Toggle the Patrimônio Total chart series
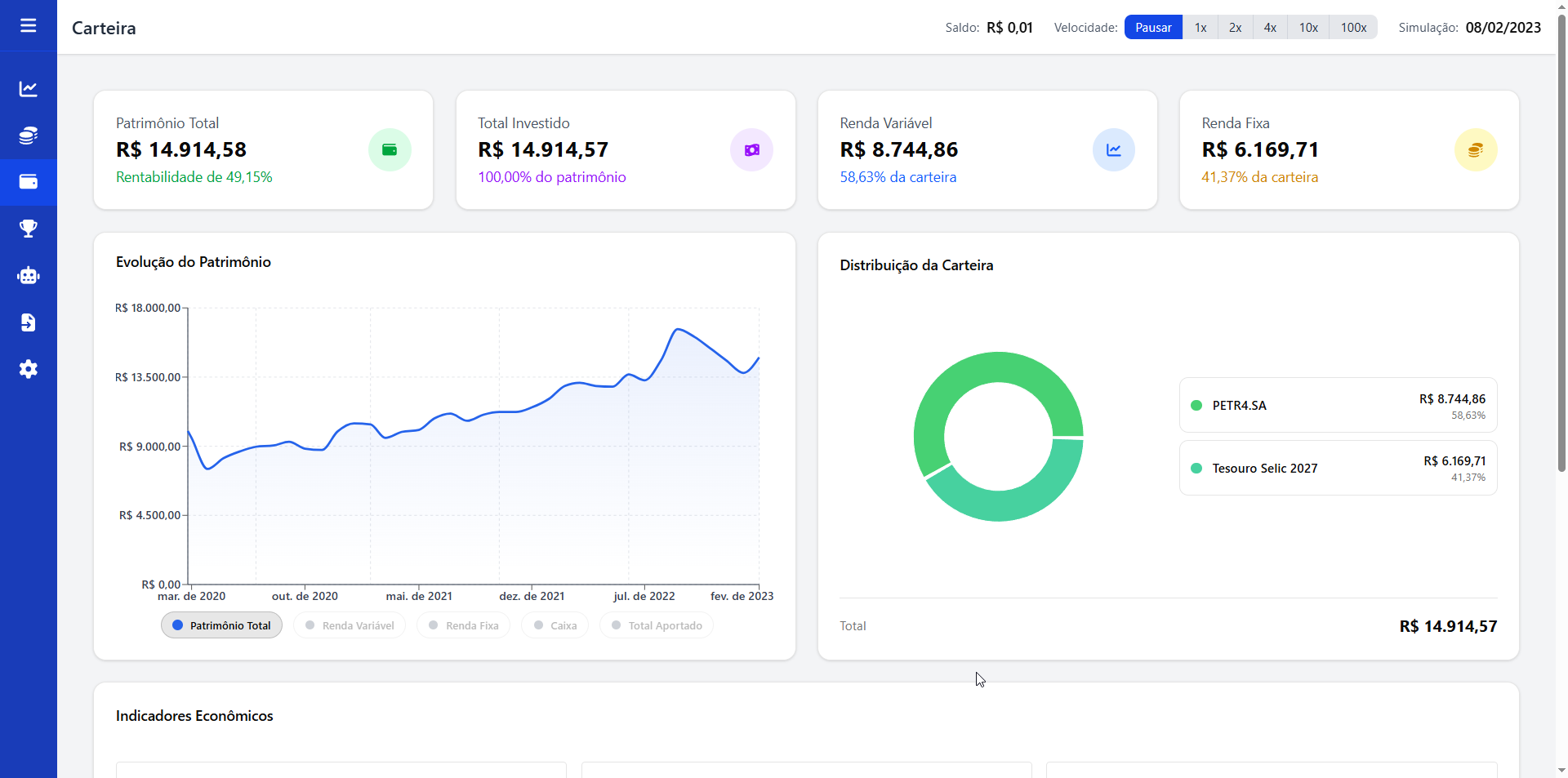Viewport: 1568px width, 778px height. pos(221,625)
